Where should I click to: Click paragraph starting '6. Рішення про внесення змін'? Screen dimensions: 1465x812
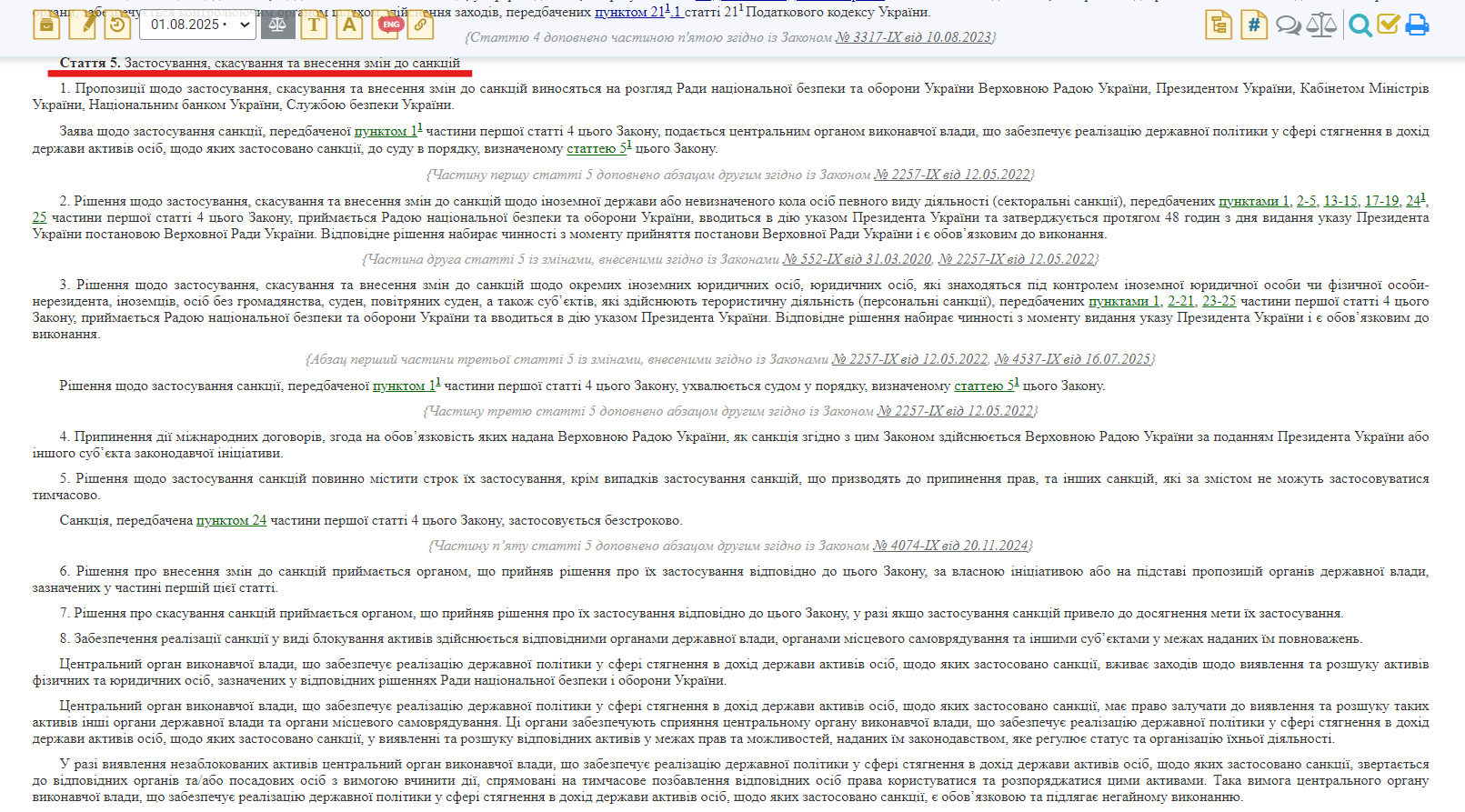click(x=730, y=579)
